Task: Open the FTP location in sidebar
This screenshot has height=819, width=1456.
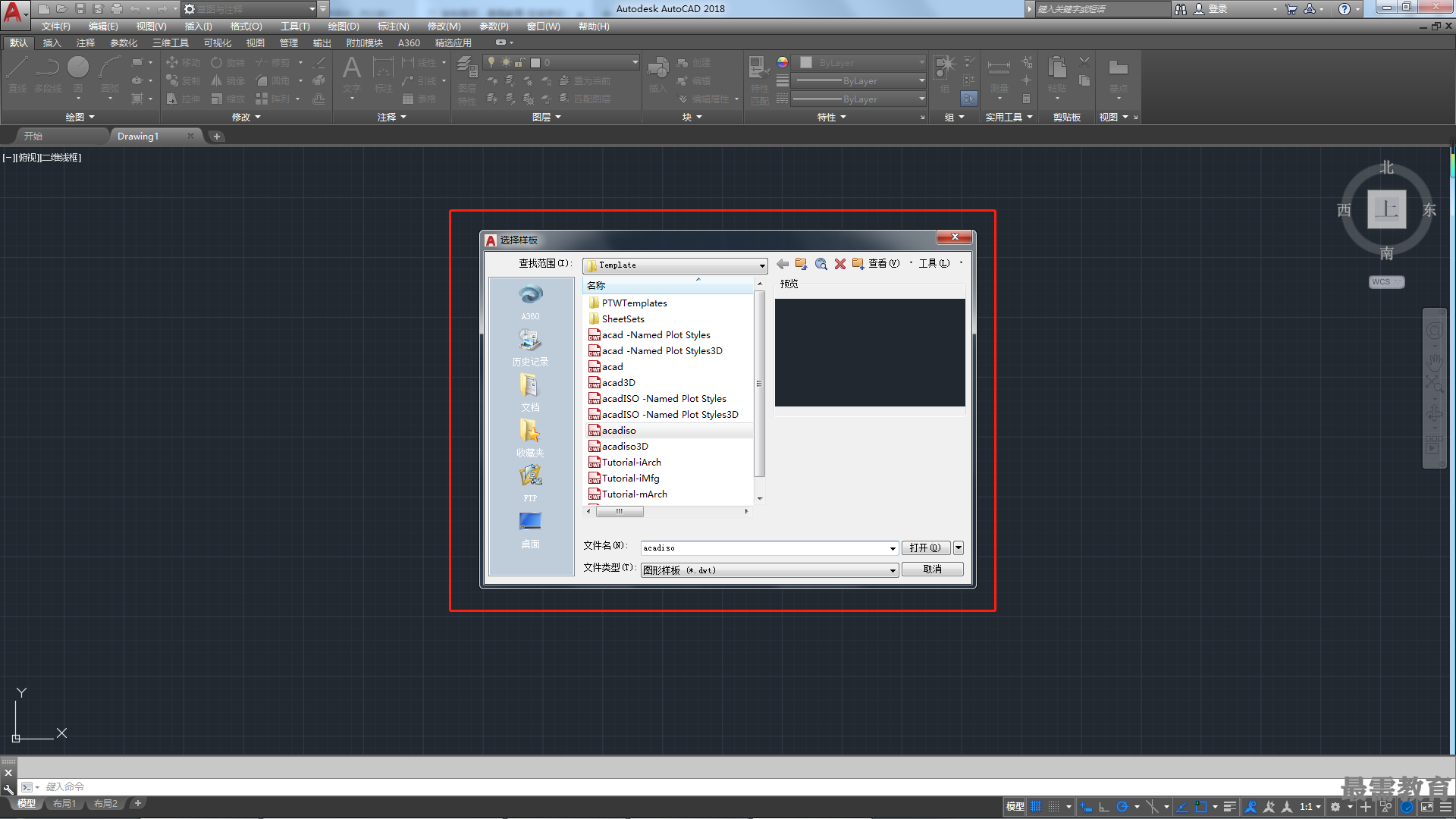Action: 531,484
